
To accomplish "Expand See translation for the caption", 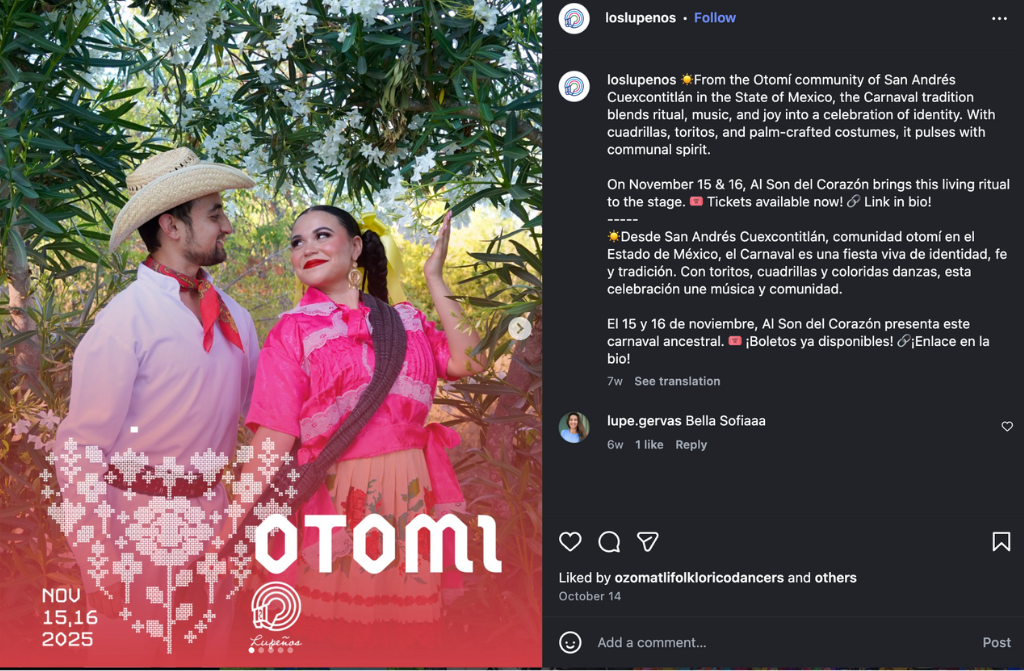I will [x=677, y=381].
